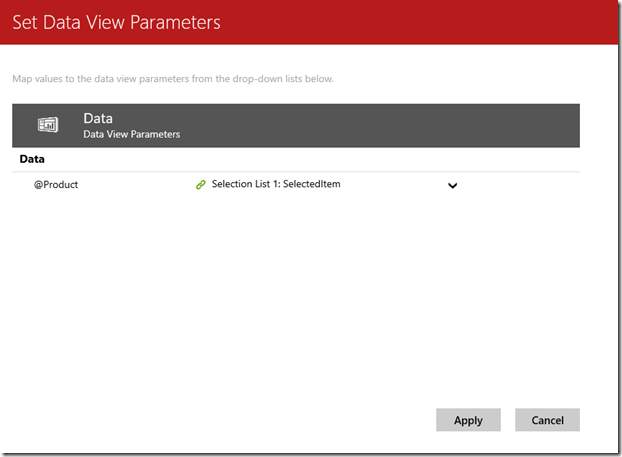Click the bold Data title in gray header
The width and height of the screenshot is (622, 457).
[x=97, y=118]
